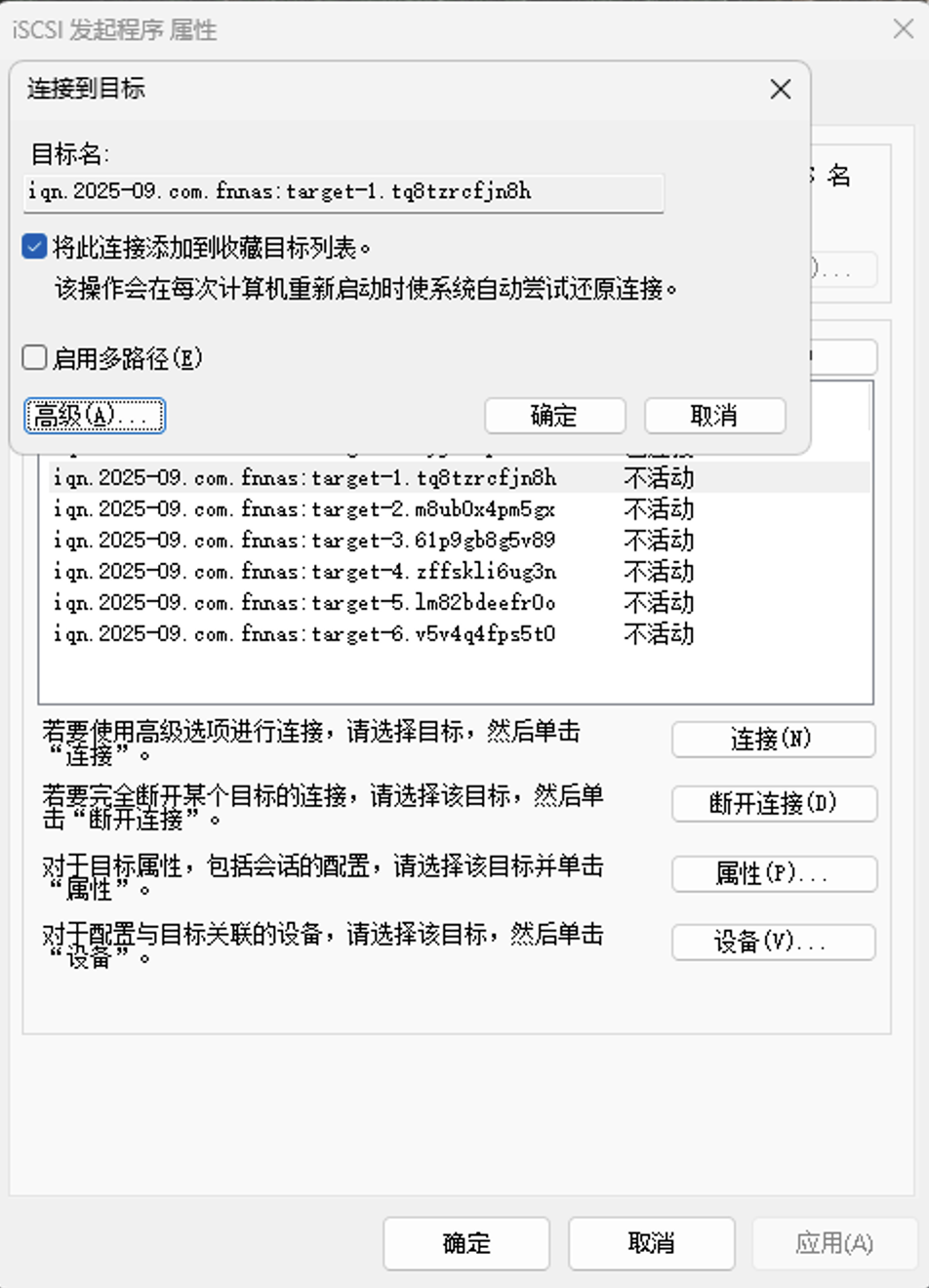Click 确定 at bottom of properties window
Viewport: 929px width, 1288px height.
click(466, 1243)
